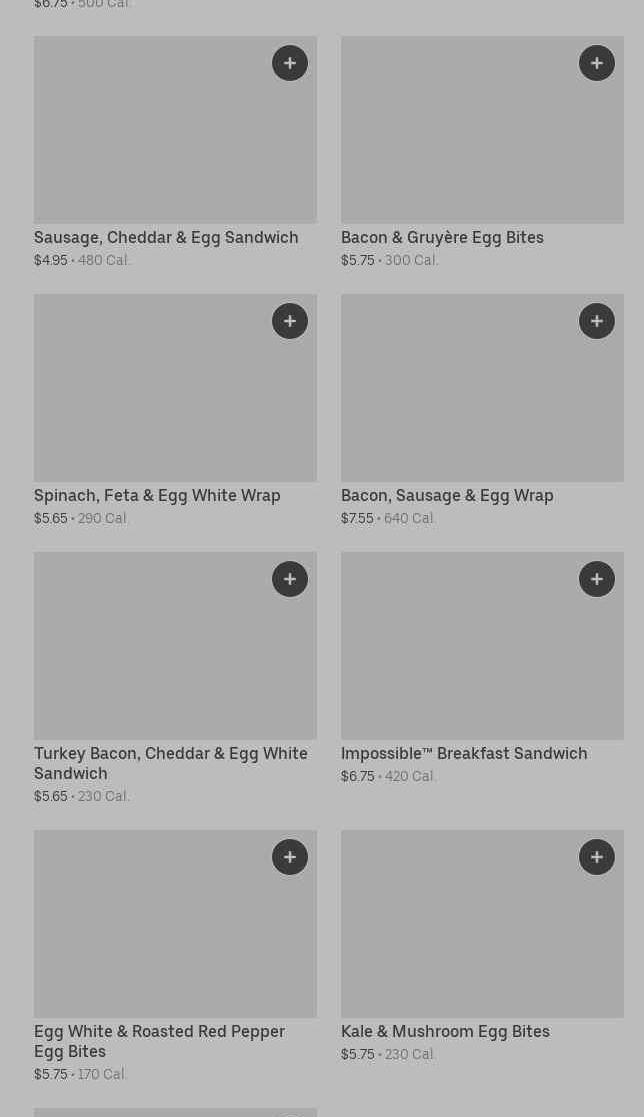Add Kale & Mushroom Egg Bites using plus icon
The height and width of the screenshot is (1117, 644).
pyautogui.click(x=597, y=857)
